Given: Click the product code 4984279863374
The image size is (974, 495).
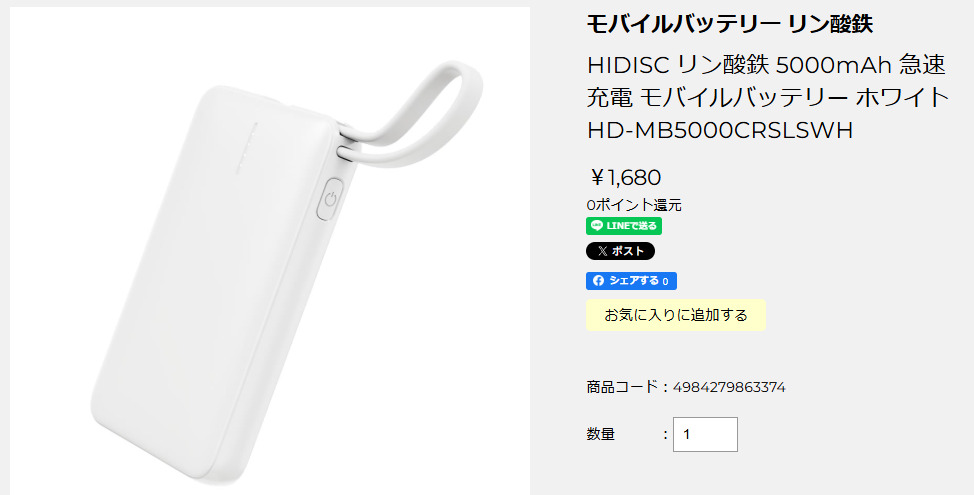Looking at the screenshot, I should point(729,388).
